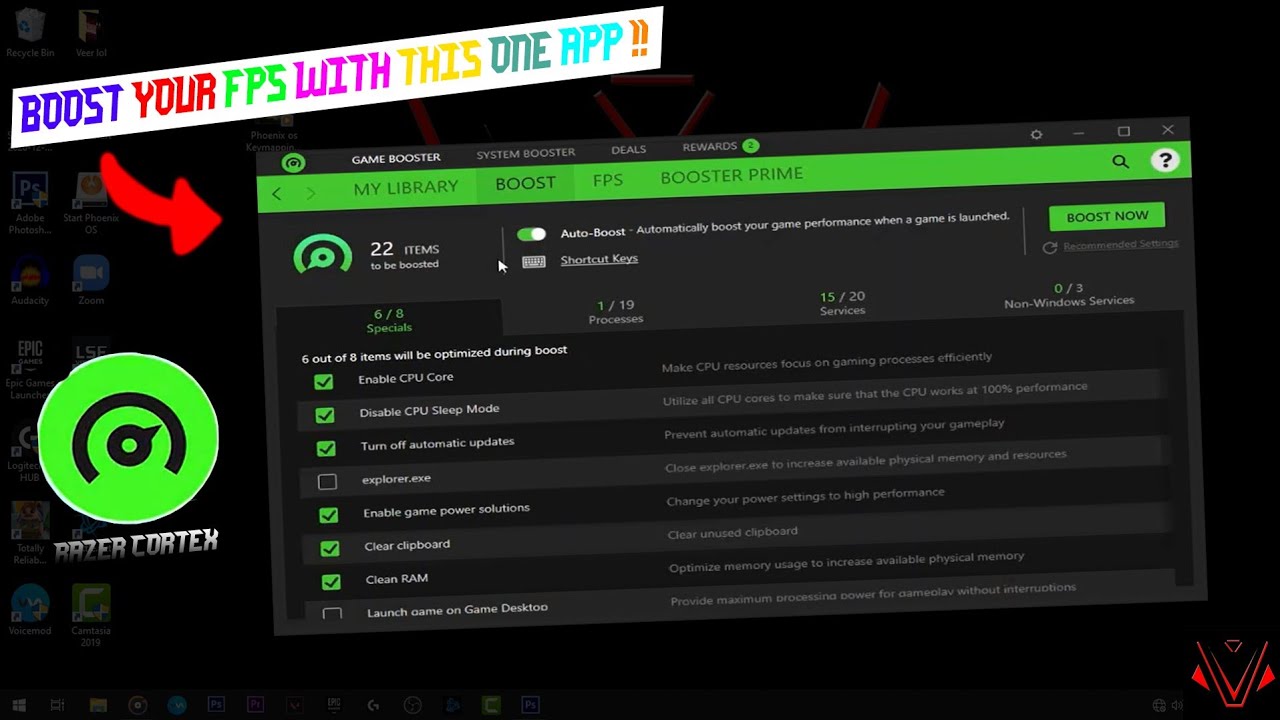Open the 0 / 3 Non-Windows Services tab

pyautogui.click(x=1069, y=295)
